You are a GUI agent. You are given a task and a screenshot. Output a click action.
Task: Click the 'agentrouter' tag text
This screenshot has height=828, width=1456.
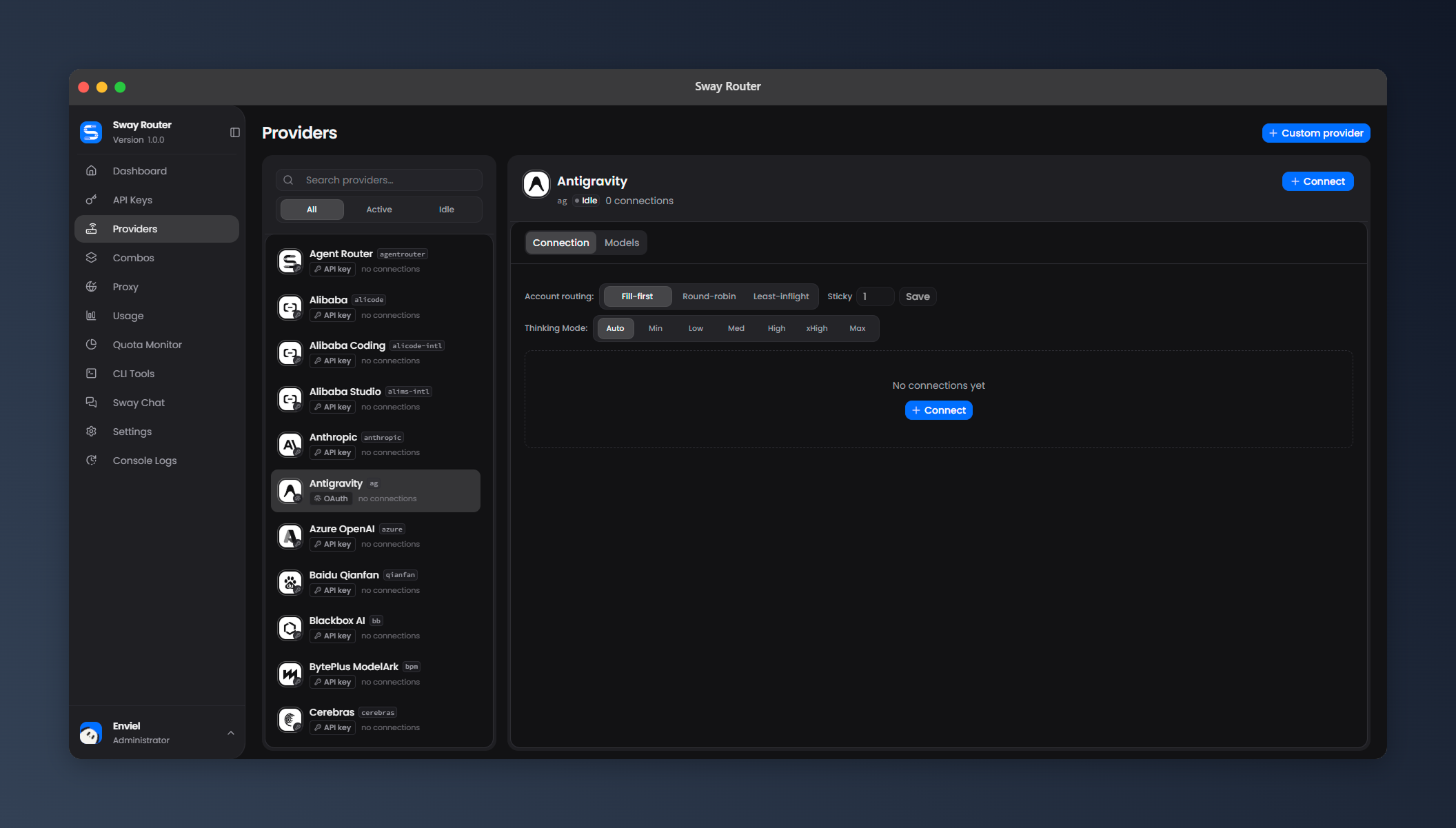(x=403, y=254)
